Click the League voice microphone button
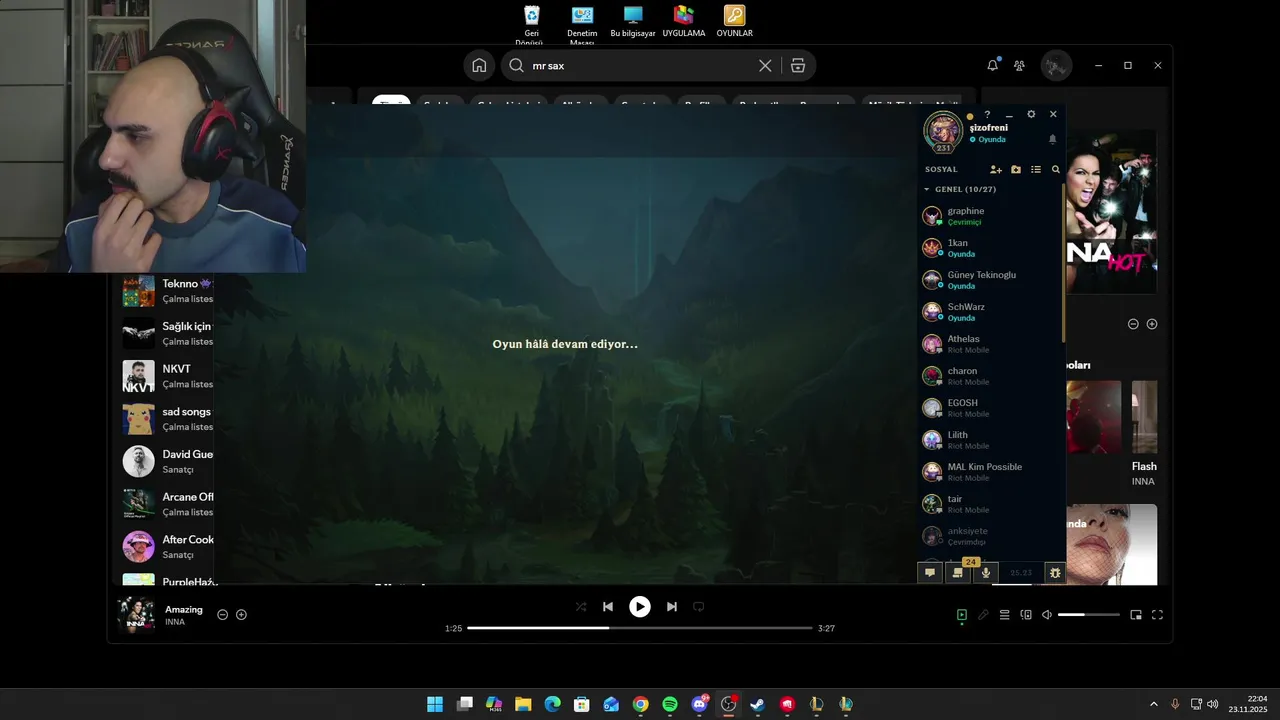Image resolution: width=1280 pixels, height=720 pixels. [x=986, y=573]
